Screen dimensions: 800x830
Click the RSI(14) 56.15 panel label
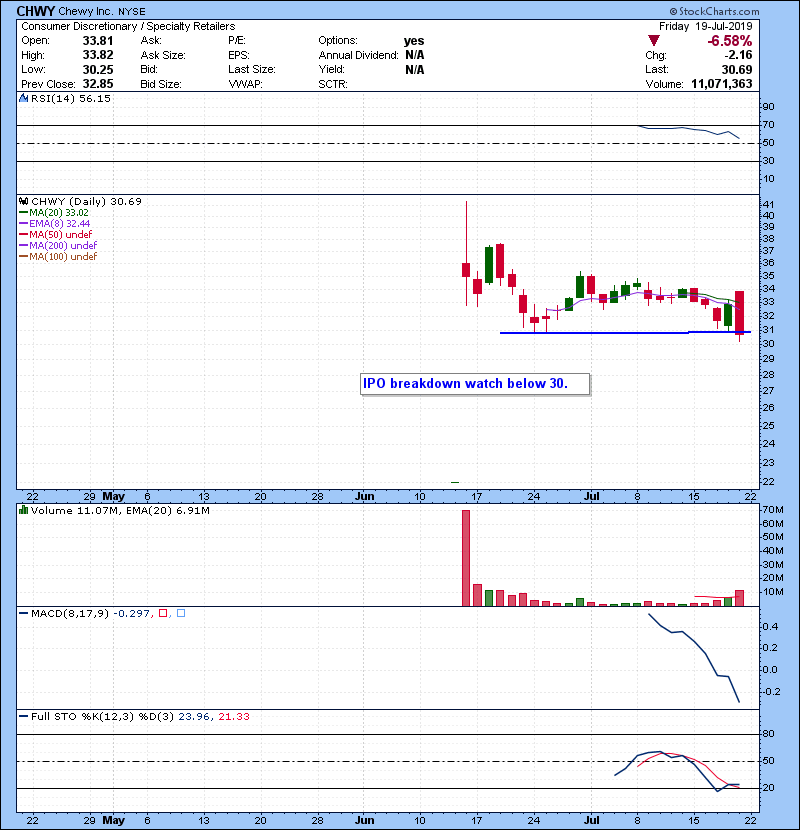coord(71,98)
